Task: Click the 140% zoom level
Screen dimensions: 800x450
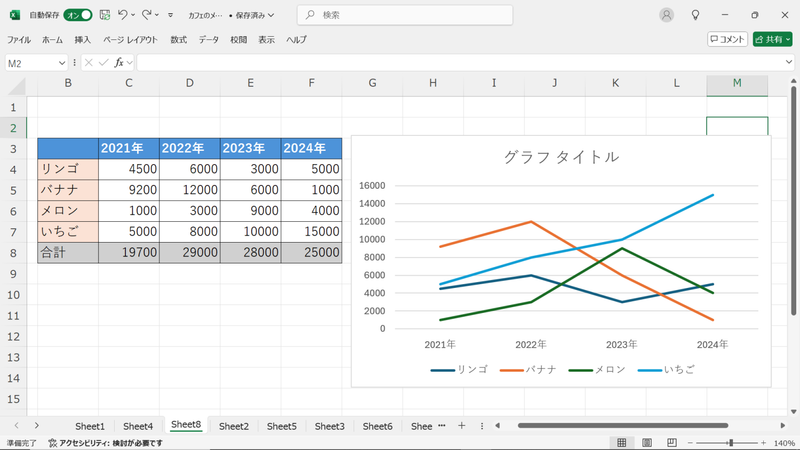Action: [784, 443]
